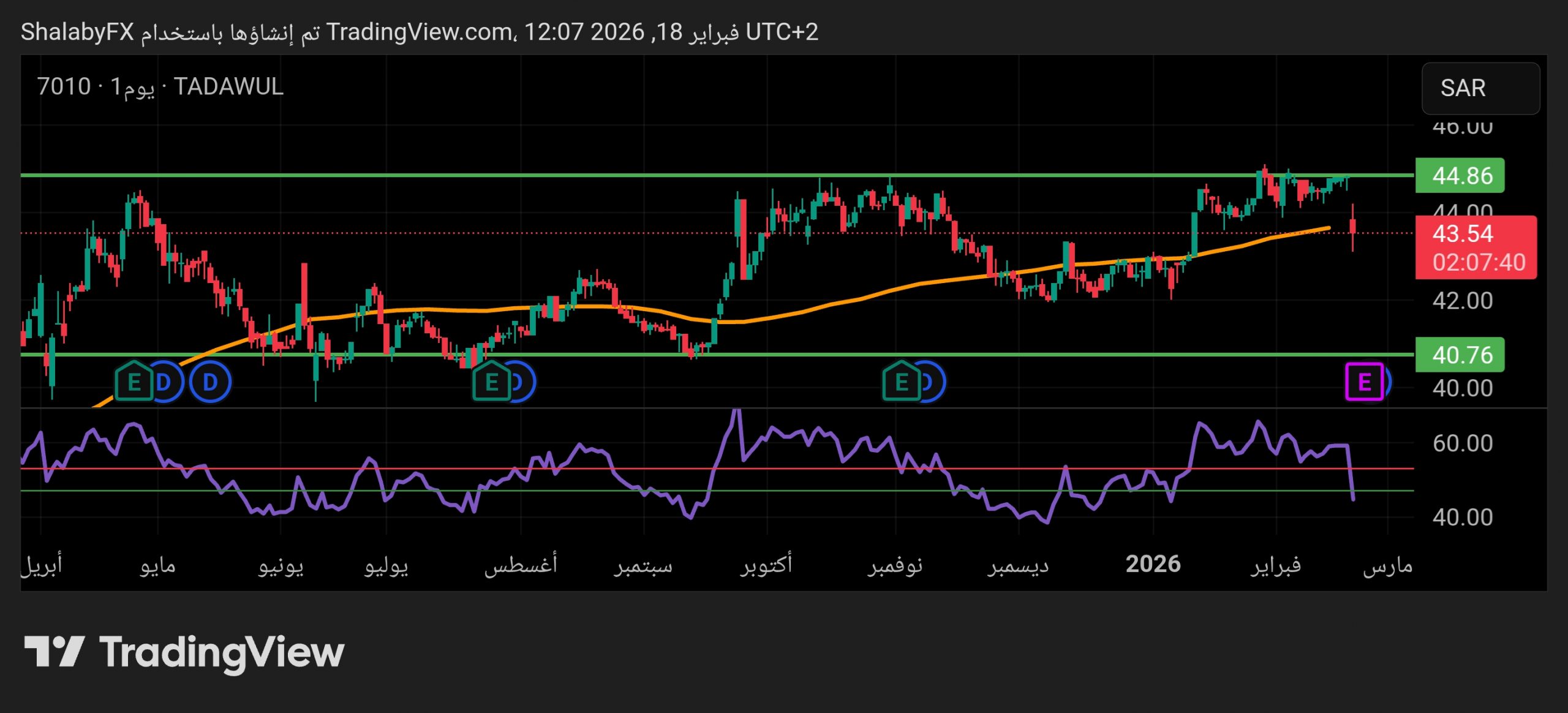Viewport: 1568px width, 713px height.
Task: Click the أكتوبر month label on the time axis
Action: 766,564
